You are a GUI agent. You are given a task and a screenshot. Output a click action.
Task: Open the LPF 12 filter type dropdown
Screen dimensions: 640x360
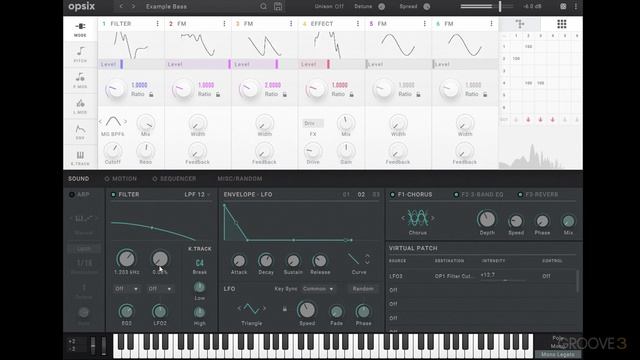(x=198, y=195)
